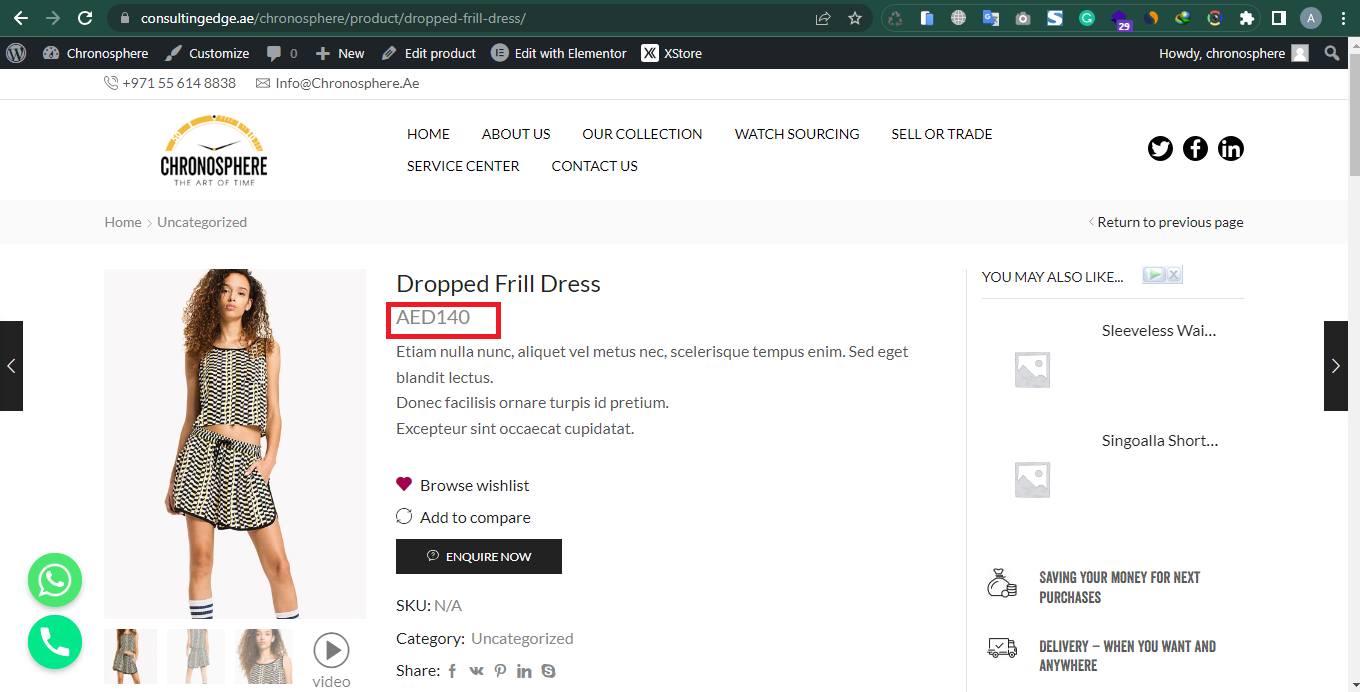Open the SELL OR TRADE page
This screenshot has width=1360, height=692.
(942, 134)
